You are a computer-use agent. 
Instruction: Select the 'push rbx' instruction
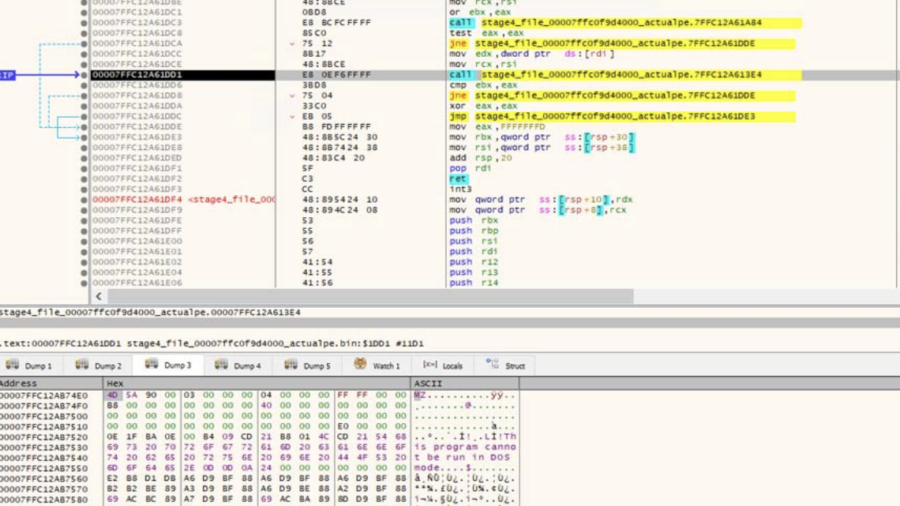(474, 220)
